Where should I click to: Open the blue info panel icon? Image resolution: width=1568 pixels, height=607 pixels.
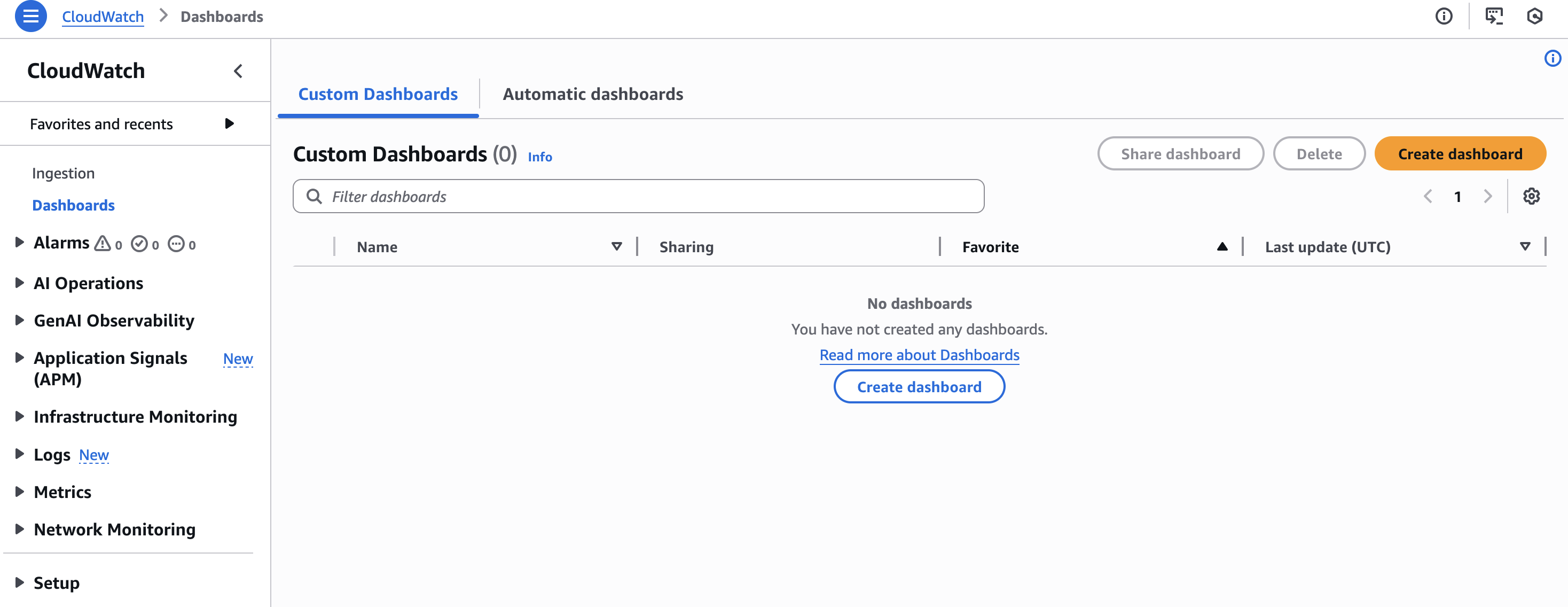coord(1552,58)
